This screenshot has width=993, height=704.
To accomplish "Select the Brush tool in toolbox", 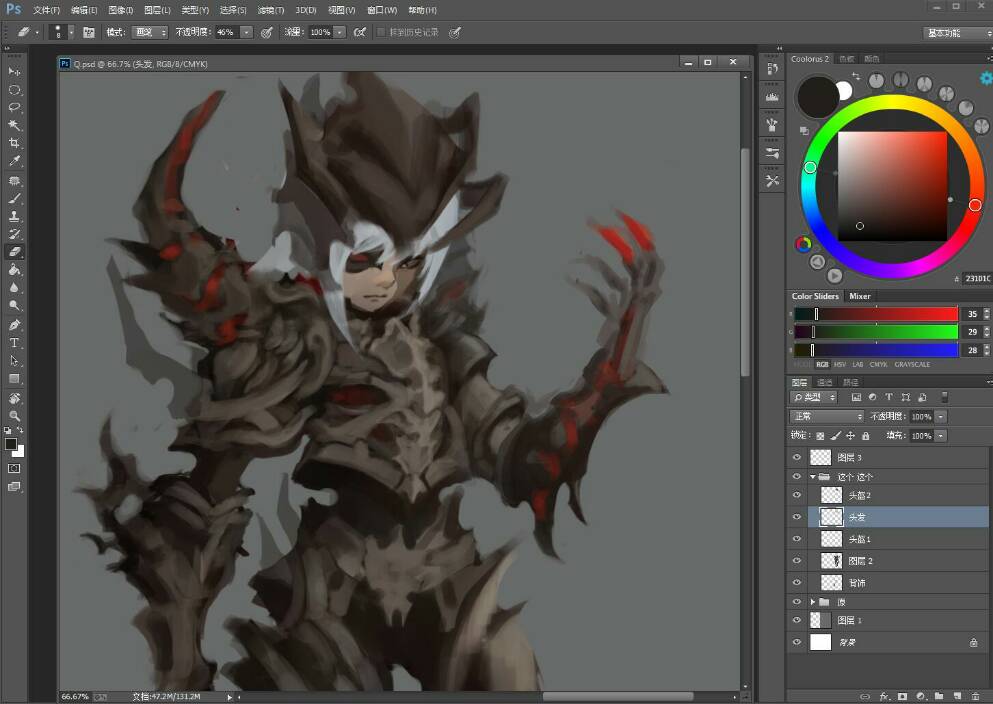I will point(14,198).
